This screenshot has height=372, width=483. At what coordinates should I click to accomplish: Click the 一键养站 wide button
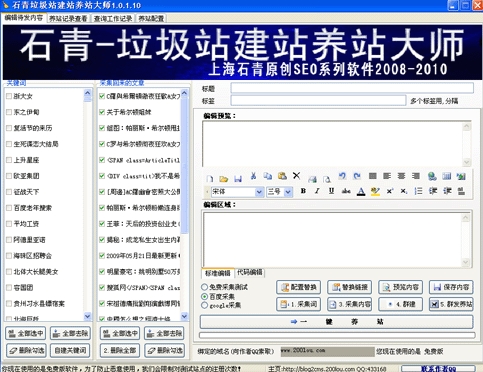(336, 322)
